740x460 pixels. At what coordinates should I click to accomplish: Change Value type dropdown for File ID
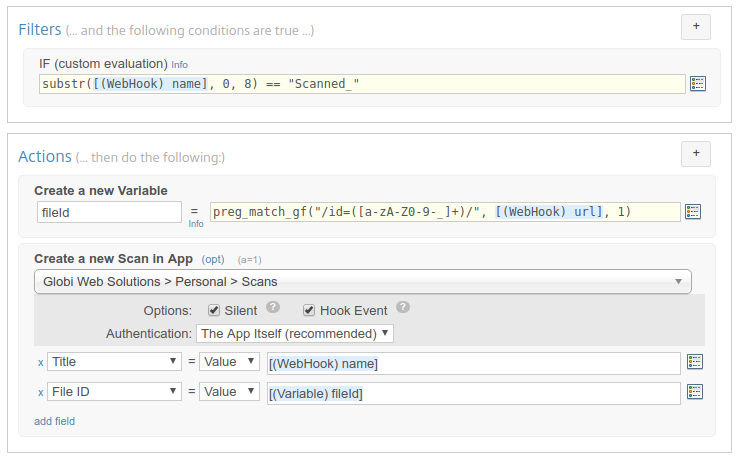[229, 392]
